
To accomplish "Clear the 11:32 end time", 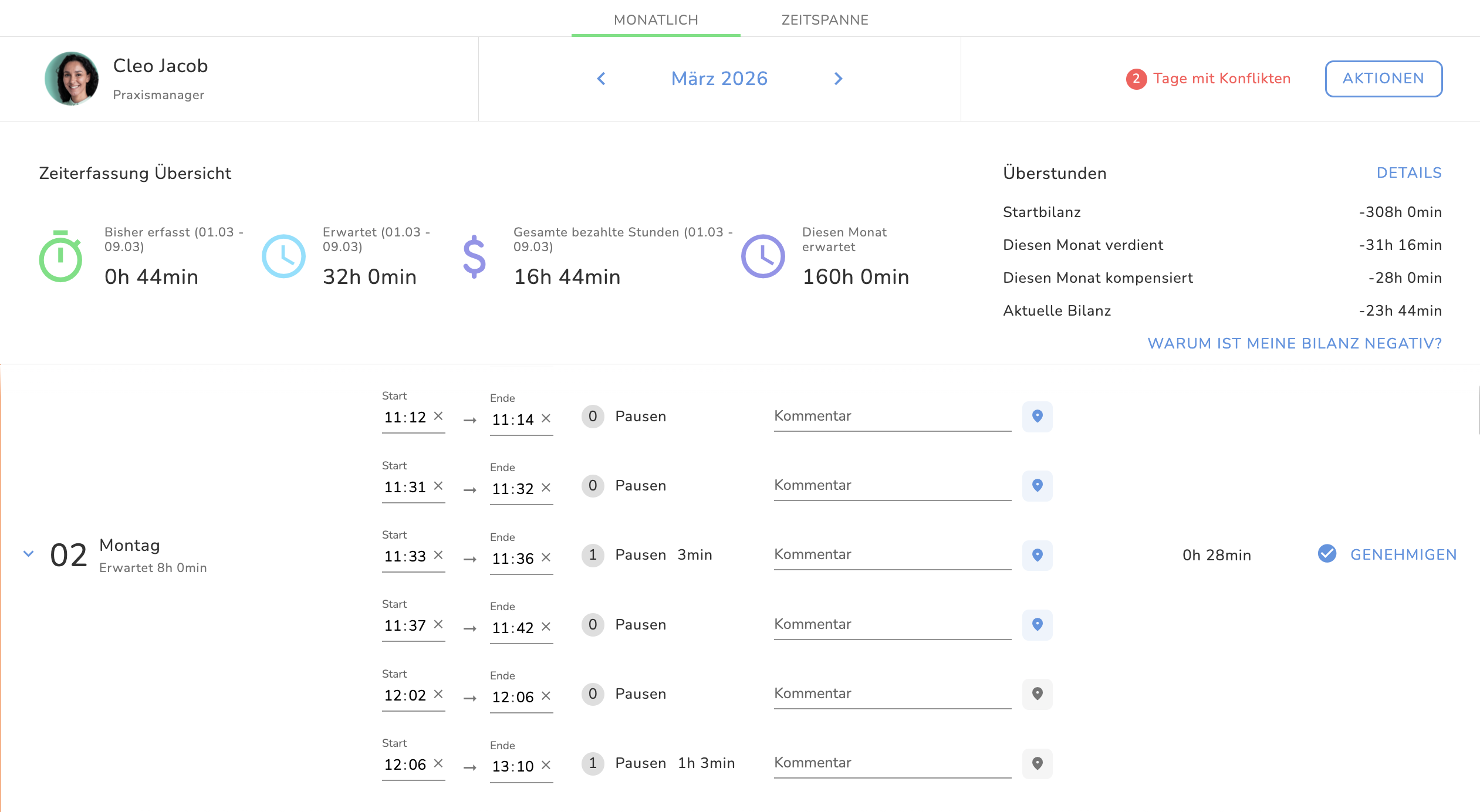I will tap(546, 488).
